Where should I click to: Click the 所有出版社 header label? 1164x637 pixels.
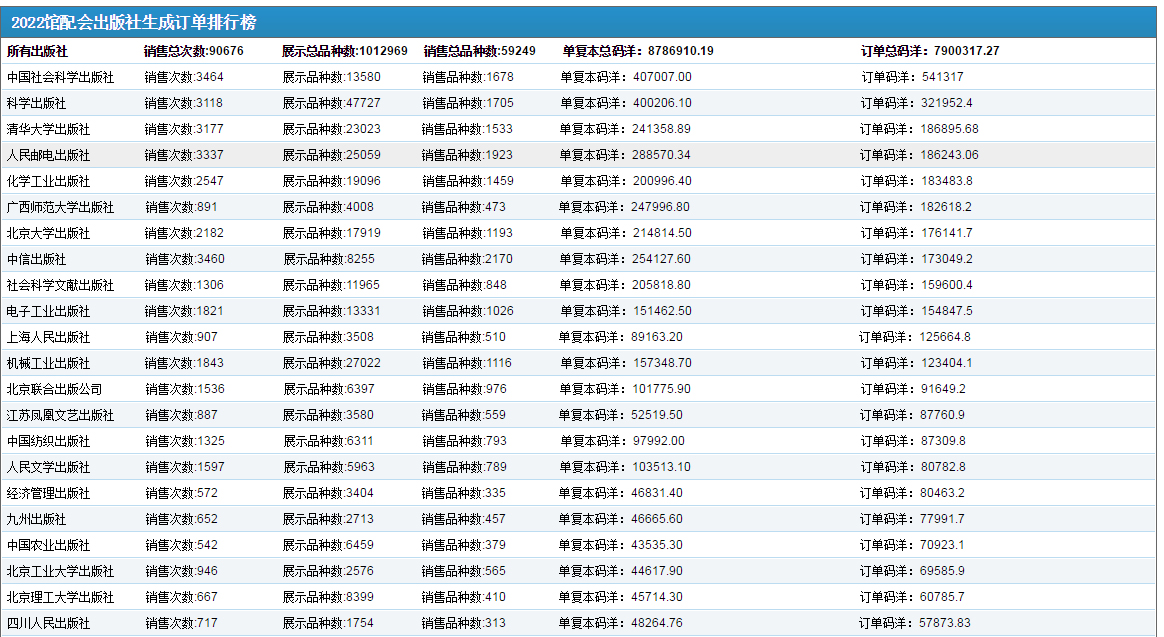(37, 51)
